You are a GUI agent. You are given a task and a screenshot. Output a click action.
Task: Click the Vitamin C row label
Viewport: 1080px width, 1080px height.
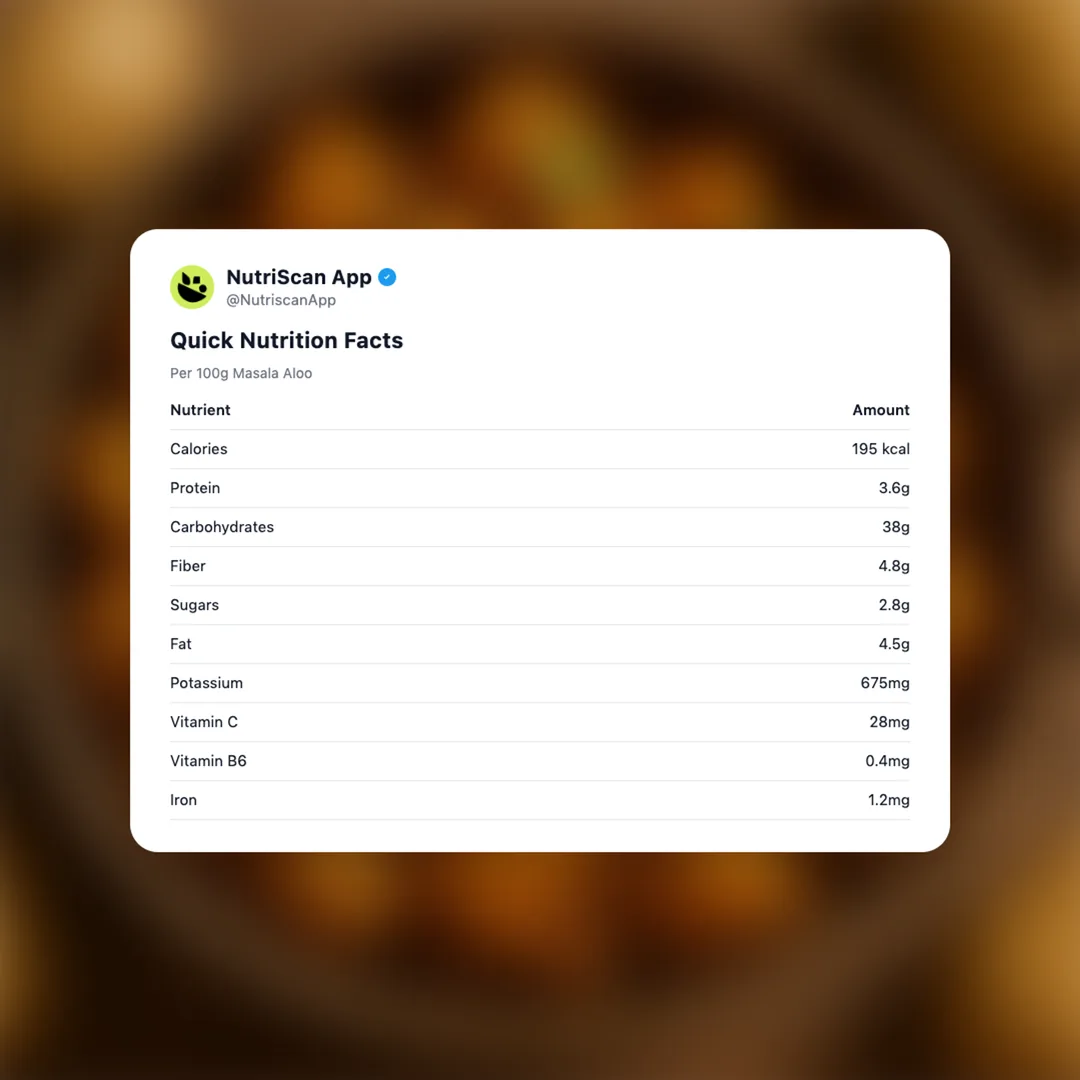(x=203, y=722)
